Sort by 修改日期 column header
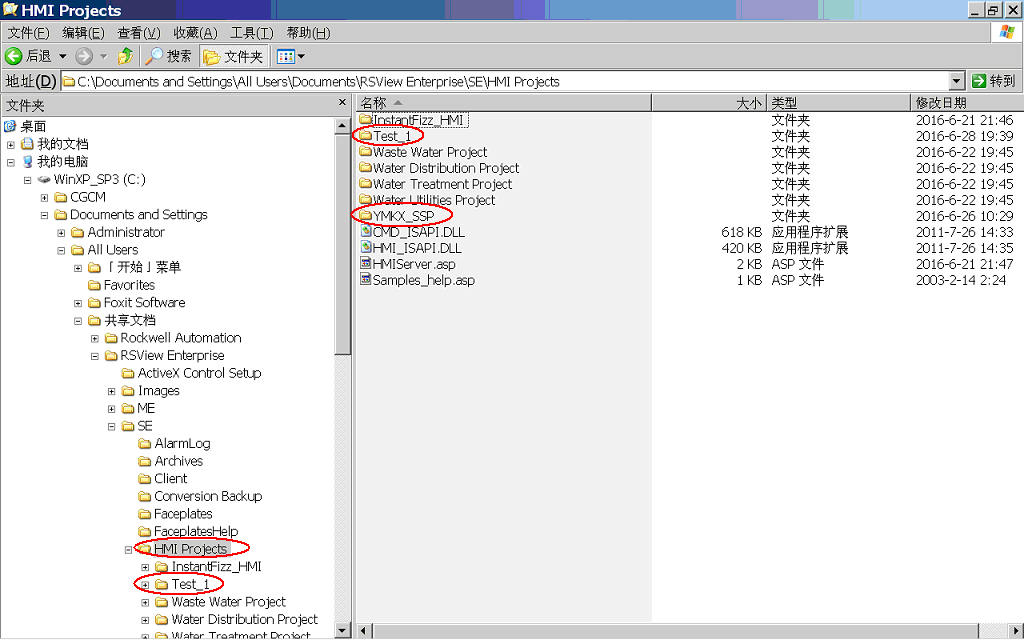The width and height of the screenshot is (1024, 640). point(967,103)
